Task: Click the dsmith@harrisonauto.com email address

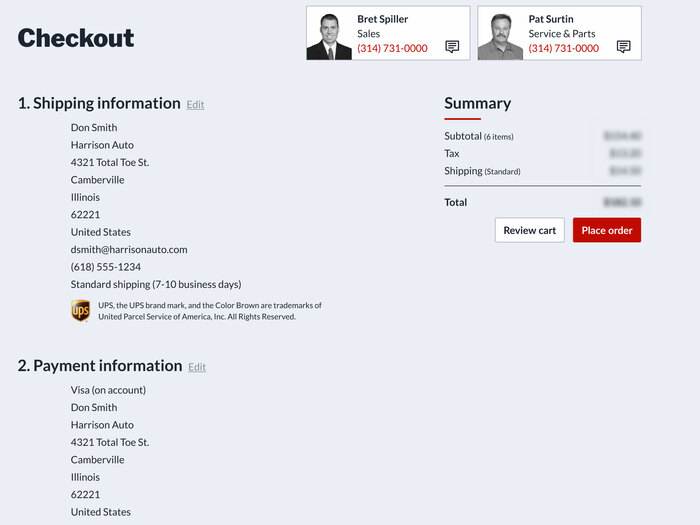Action: point(129,249)
